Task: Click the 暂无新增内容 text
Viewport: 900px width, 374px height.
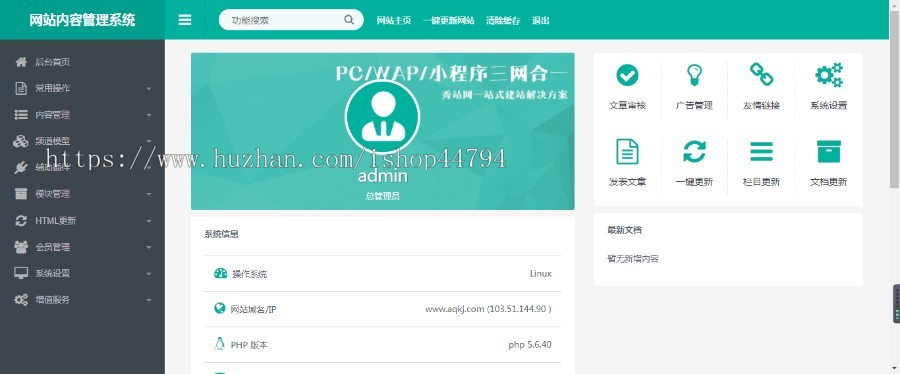Action: click(633, 259)
